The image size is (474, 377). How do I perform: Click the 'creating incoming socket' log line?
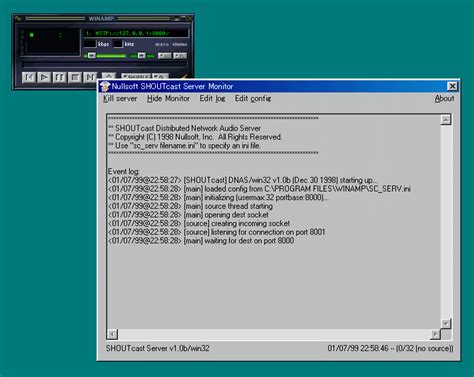[x=199, y=224]
